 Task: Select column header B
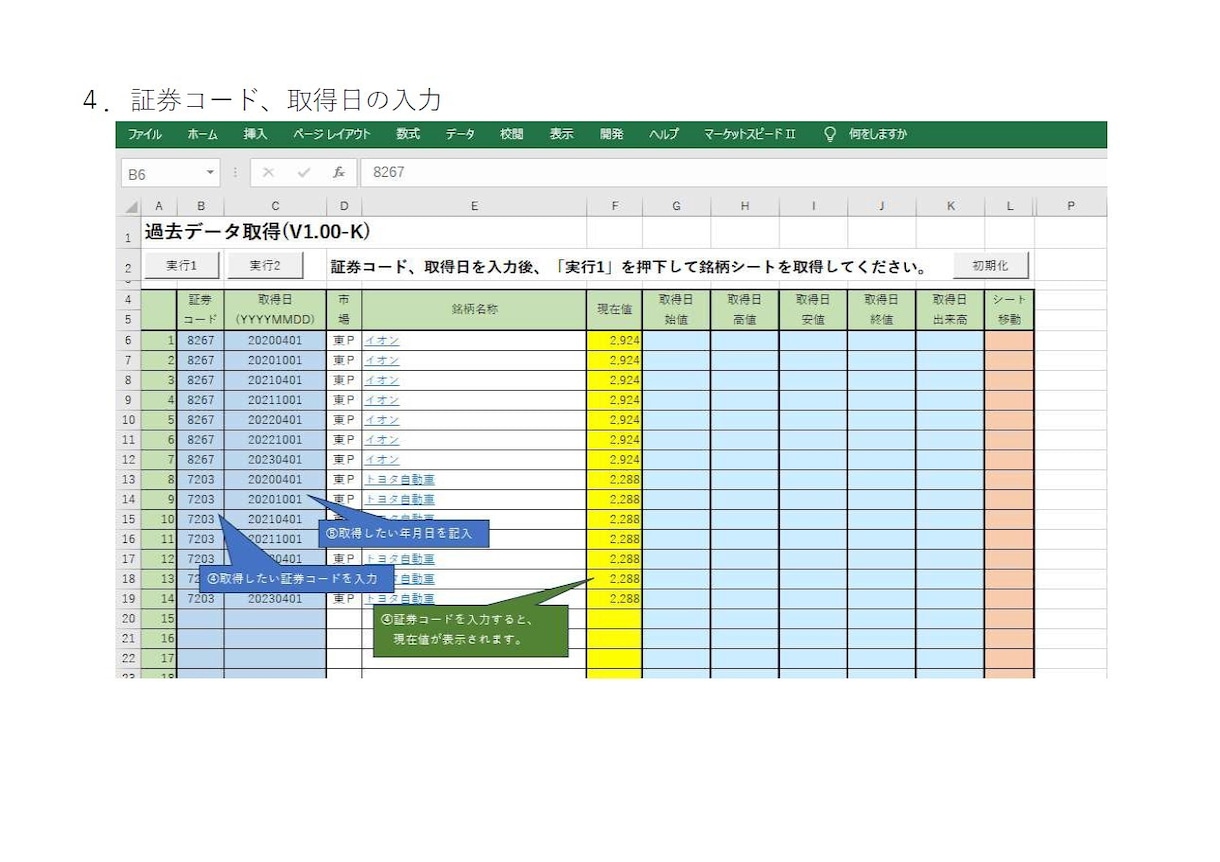coord(201,206)
